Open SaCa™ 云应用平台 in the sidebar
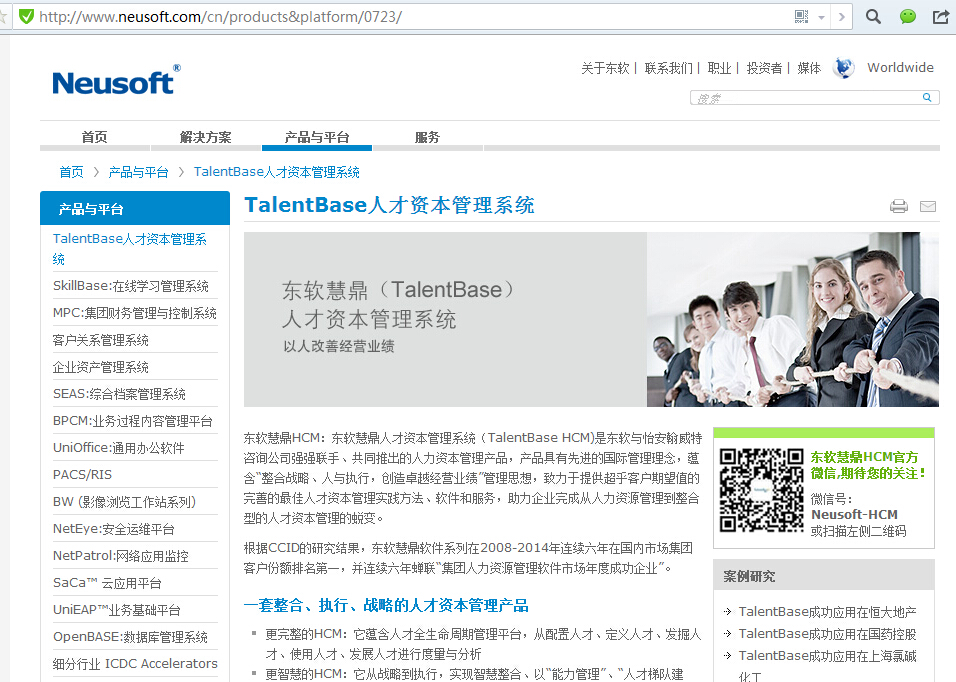The height and width of the screenshot is (682, 956). pyautogui.click(x=107, y=583)
